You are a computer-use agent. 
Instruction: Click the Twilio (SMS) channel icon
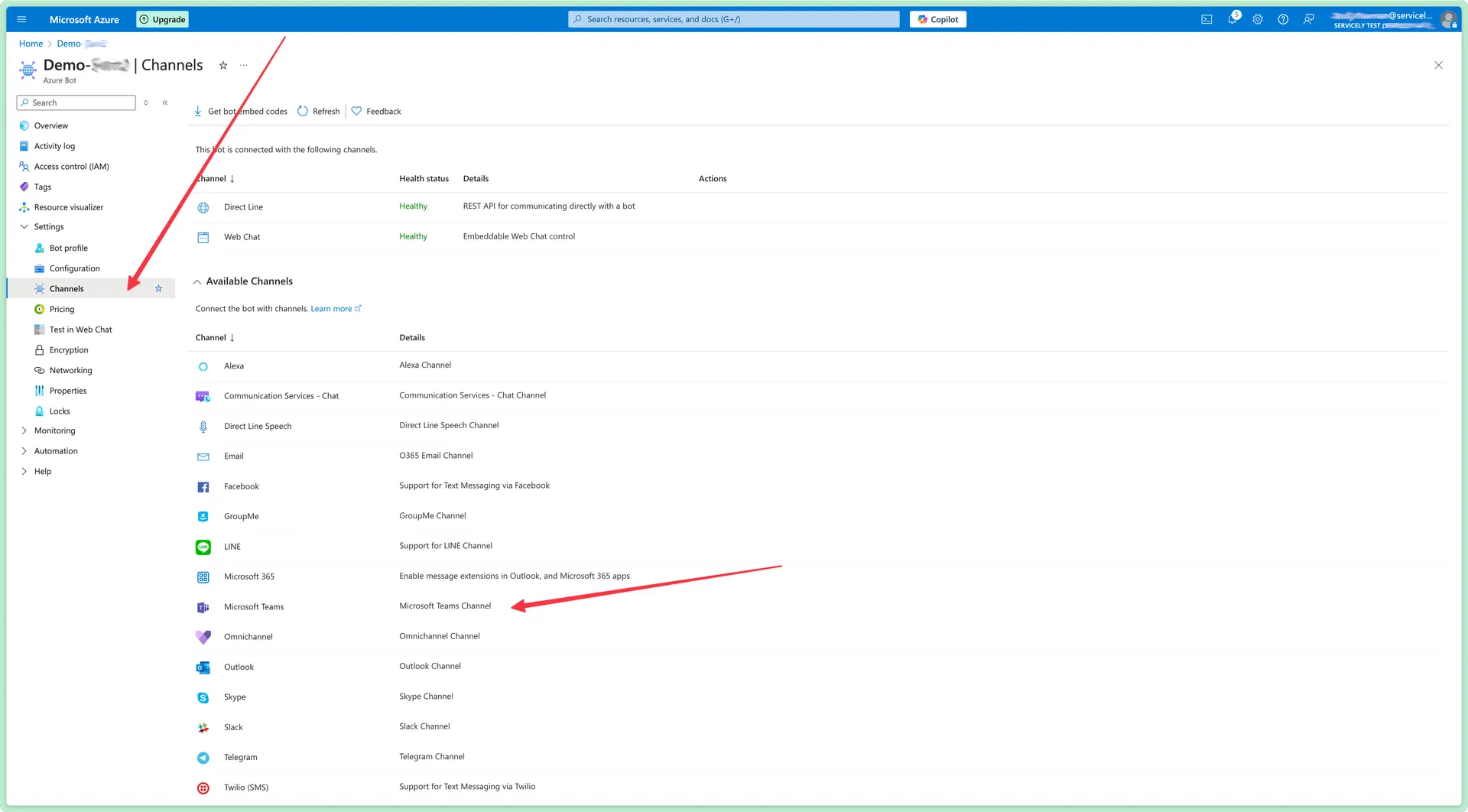(203, 788)
